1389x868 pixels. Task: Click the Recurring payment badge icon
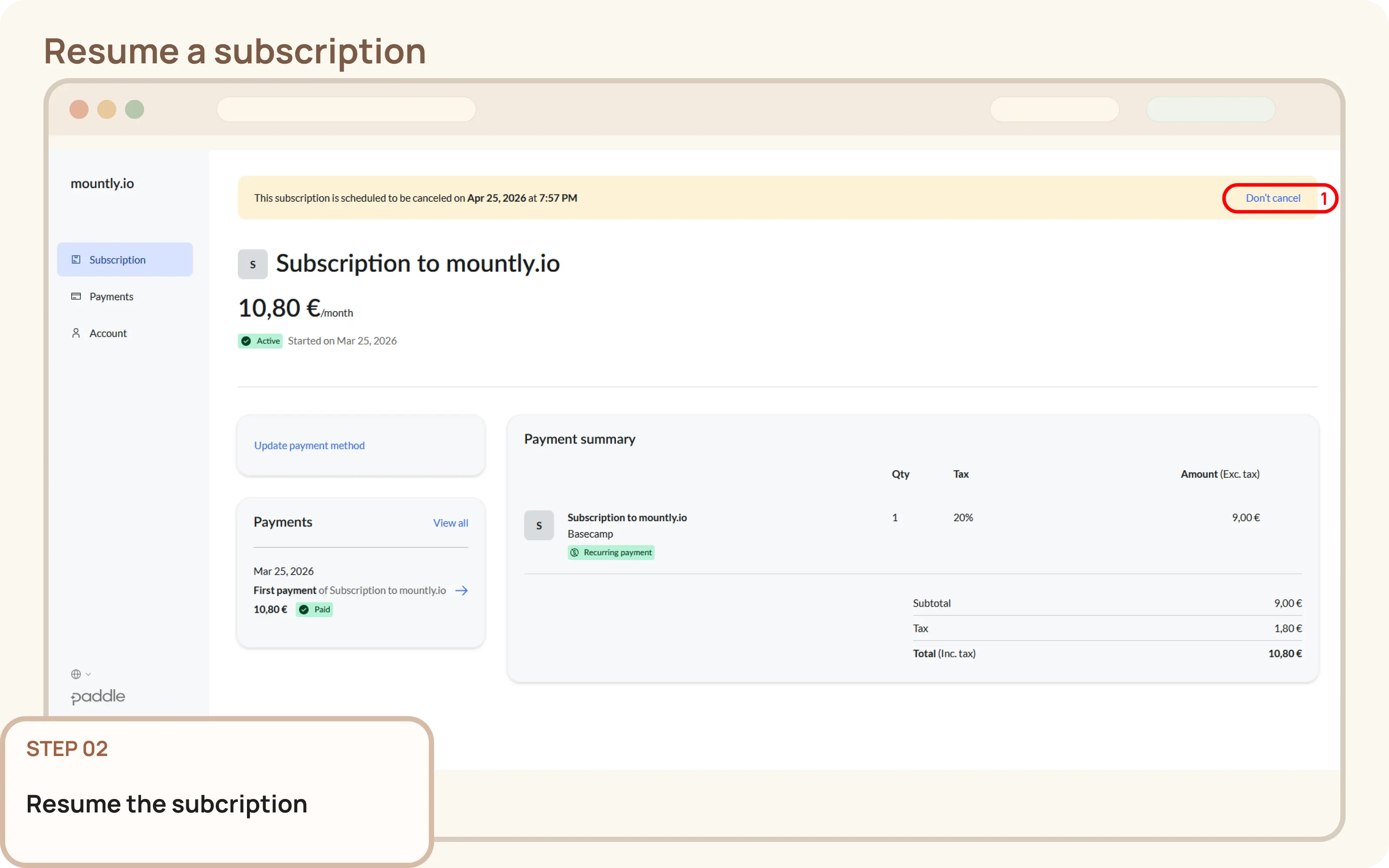(575, 552)
